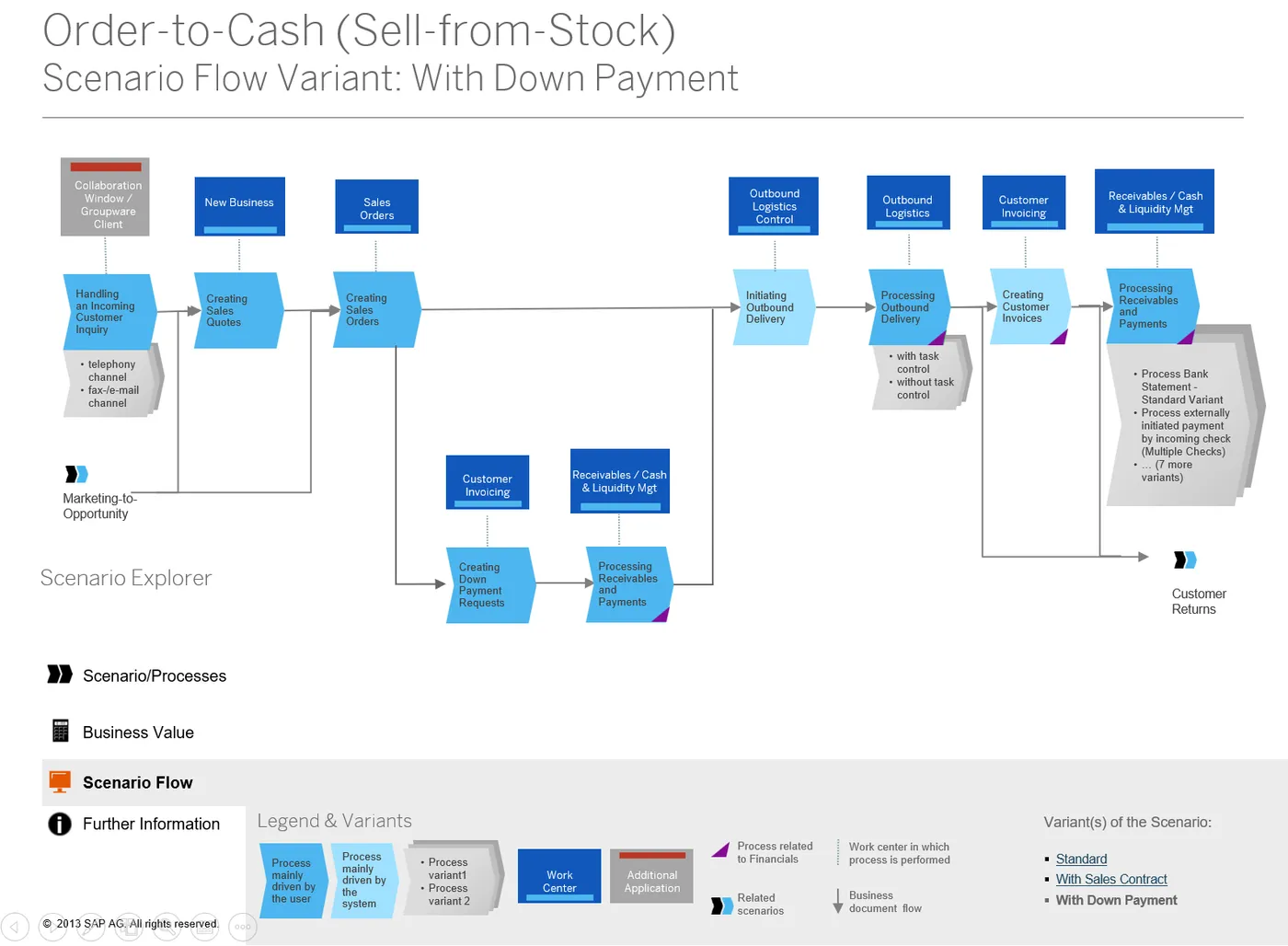Open the With Sales Contract variant link
This screenshot has height=946, width=1288.
(1111, 879)
